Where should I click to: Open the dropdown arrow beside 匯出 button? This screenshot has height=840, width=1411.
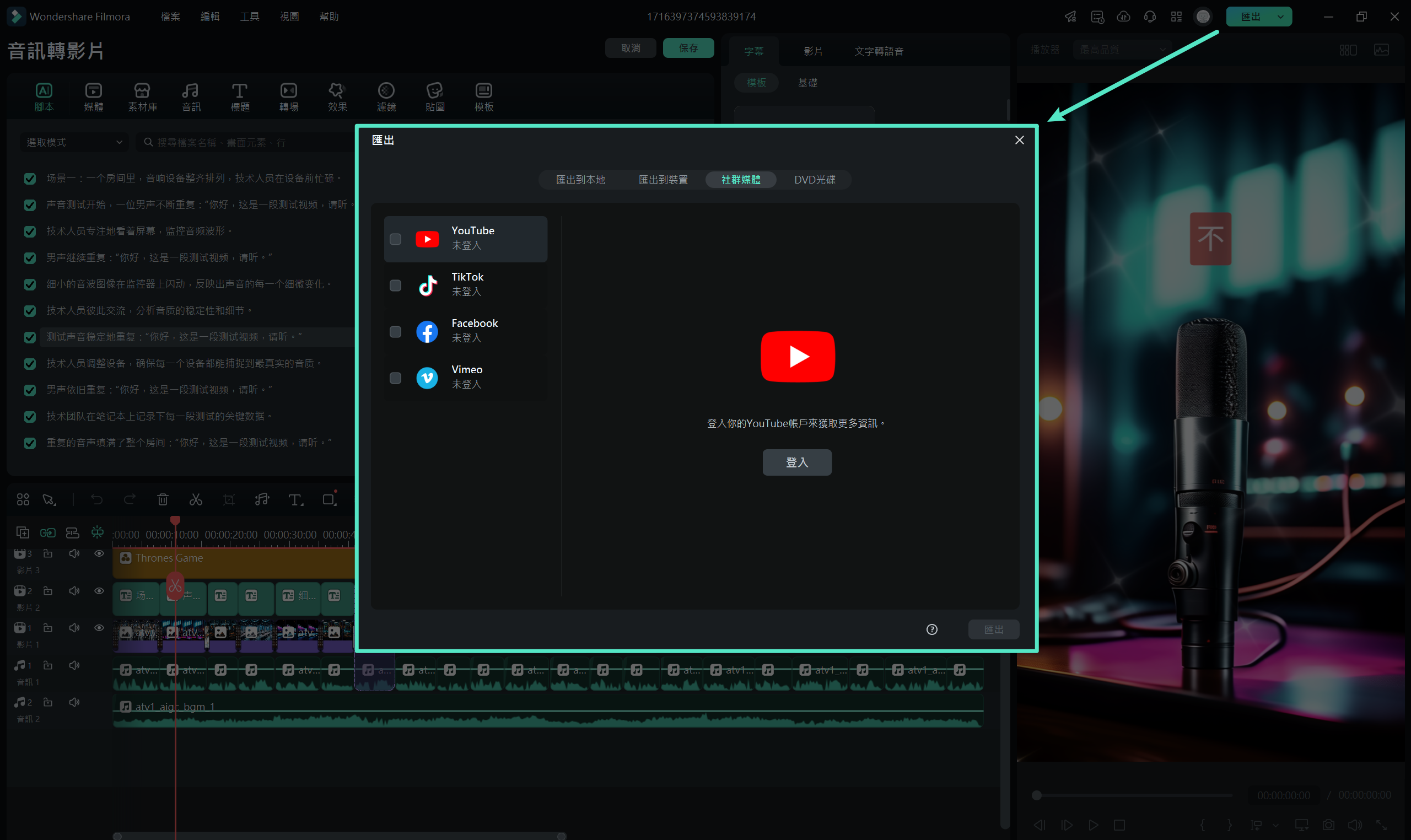pyautogui.click(x=1280, y=17)
